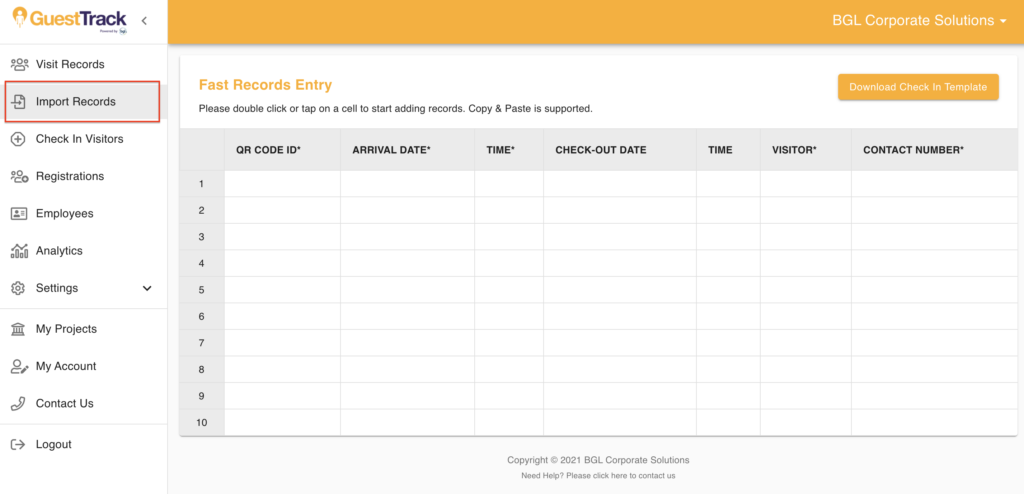The height and width of the screenshot is (494, 1024).
Task: Click the contact us help link in footer
Action: [598, 476]
